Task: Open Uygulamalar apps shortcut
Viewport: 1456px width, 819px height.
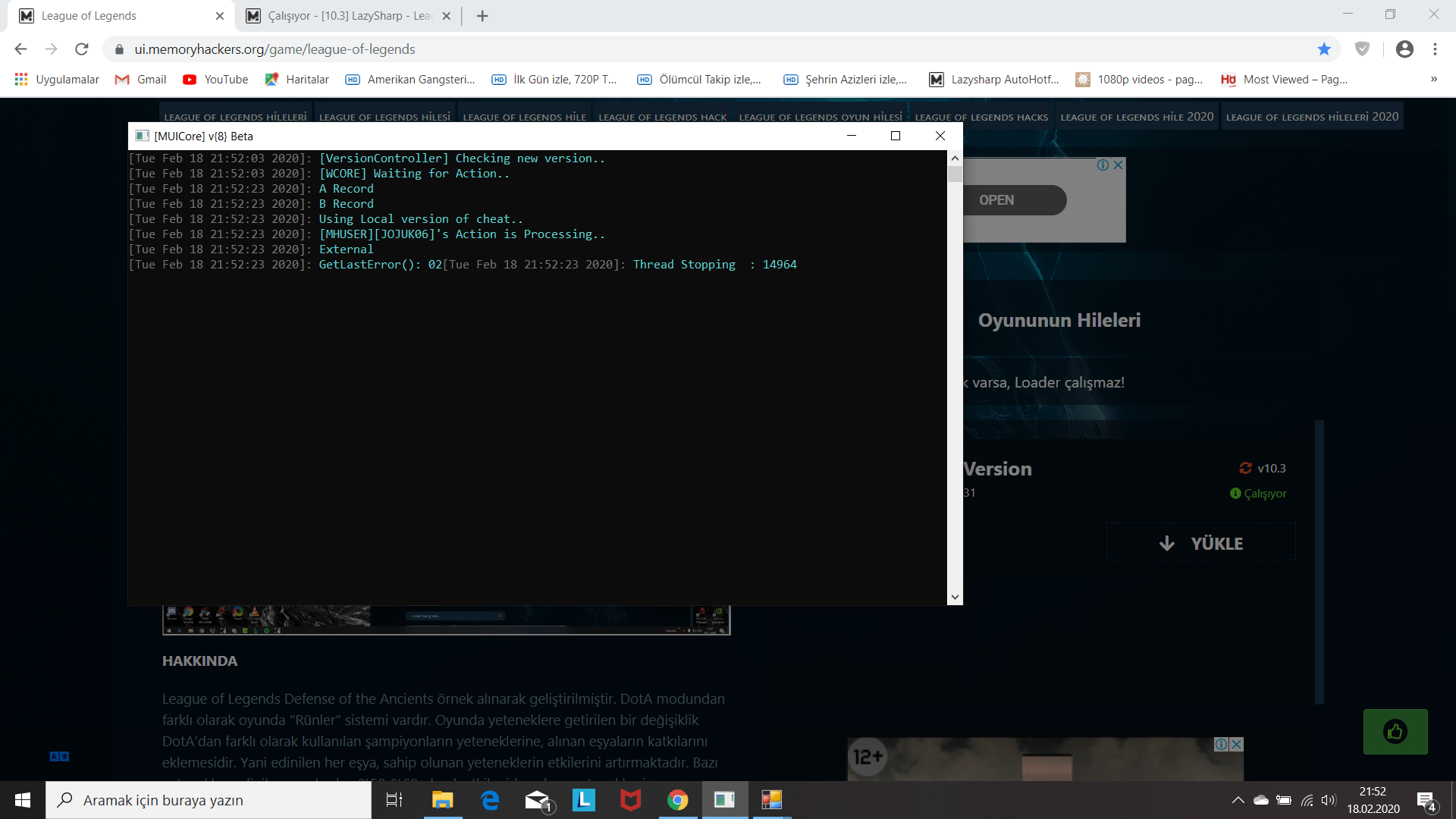Action: click(x=57, y=80)
